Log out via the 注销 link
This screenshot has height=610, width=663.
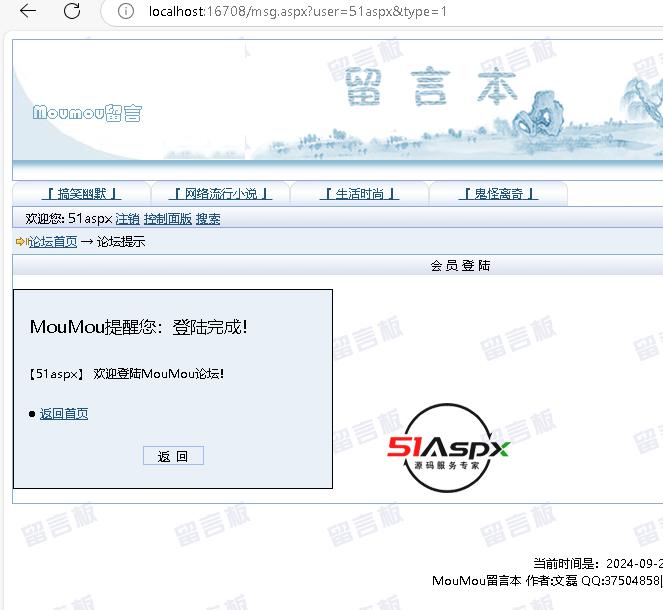[x=127, y=219]
